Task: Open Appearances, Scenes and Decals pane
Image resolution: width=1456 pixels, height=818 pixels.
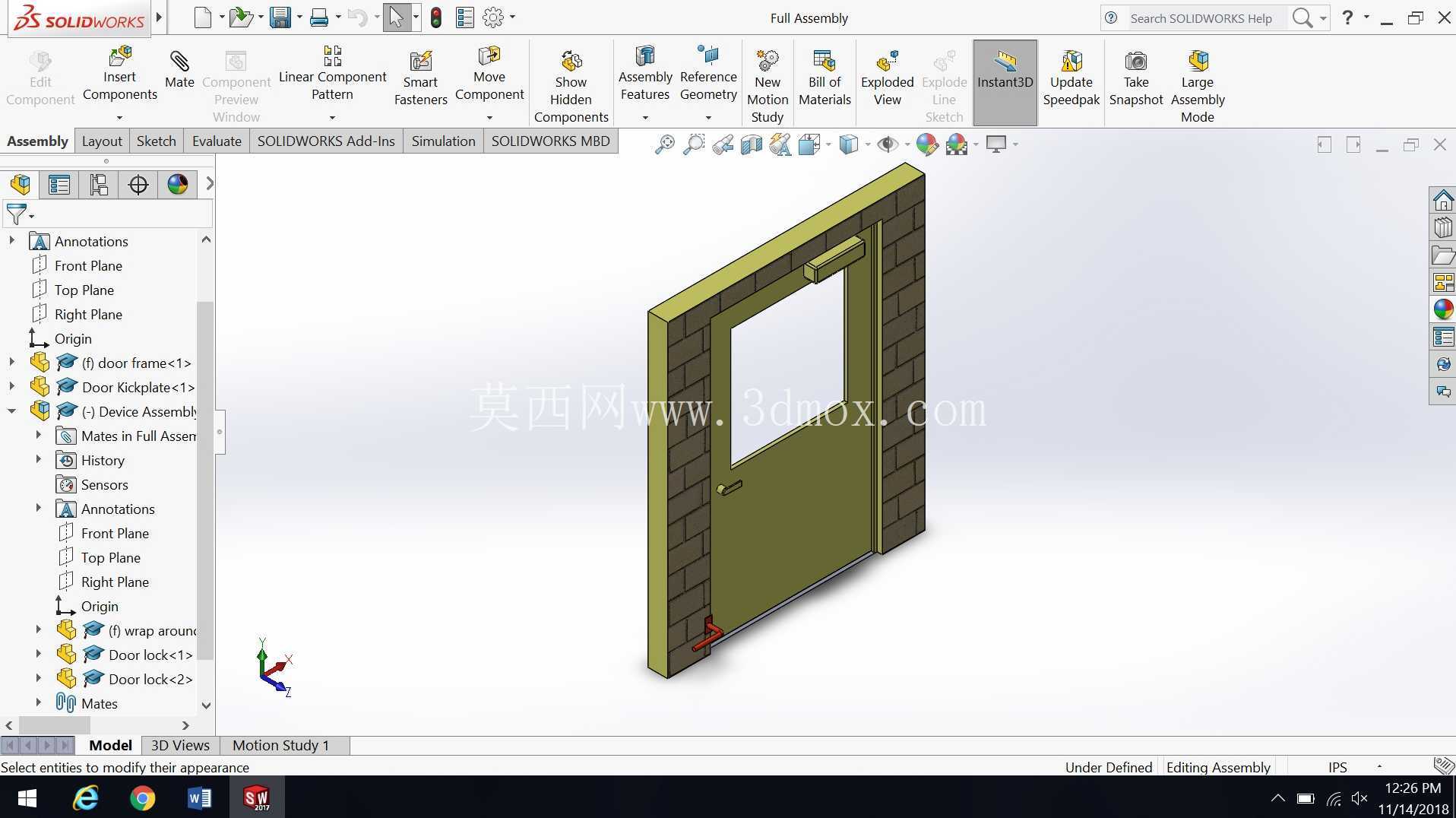Action: [1443, 309]
